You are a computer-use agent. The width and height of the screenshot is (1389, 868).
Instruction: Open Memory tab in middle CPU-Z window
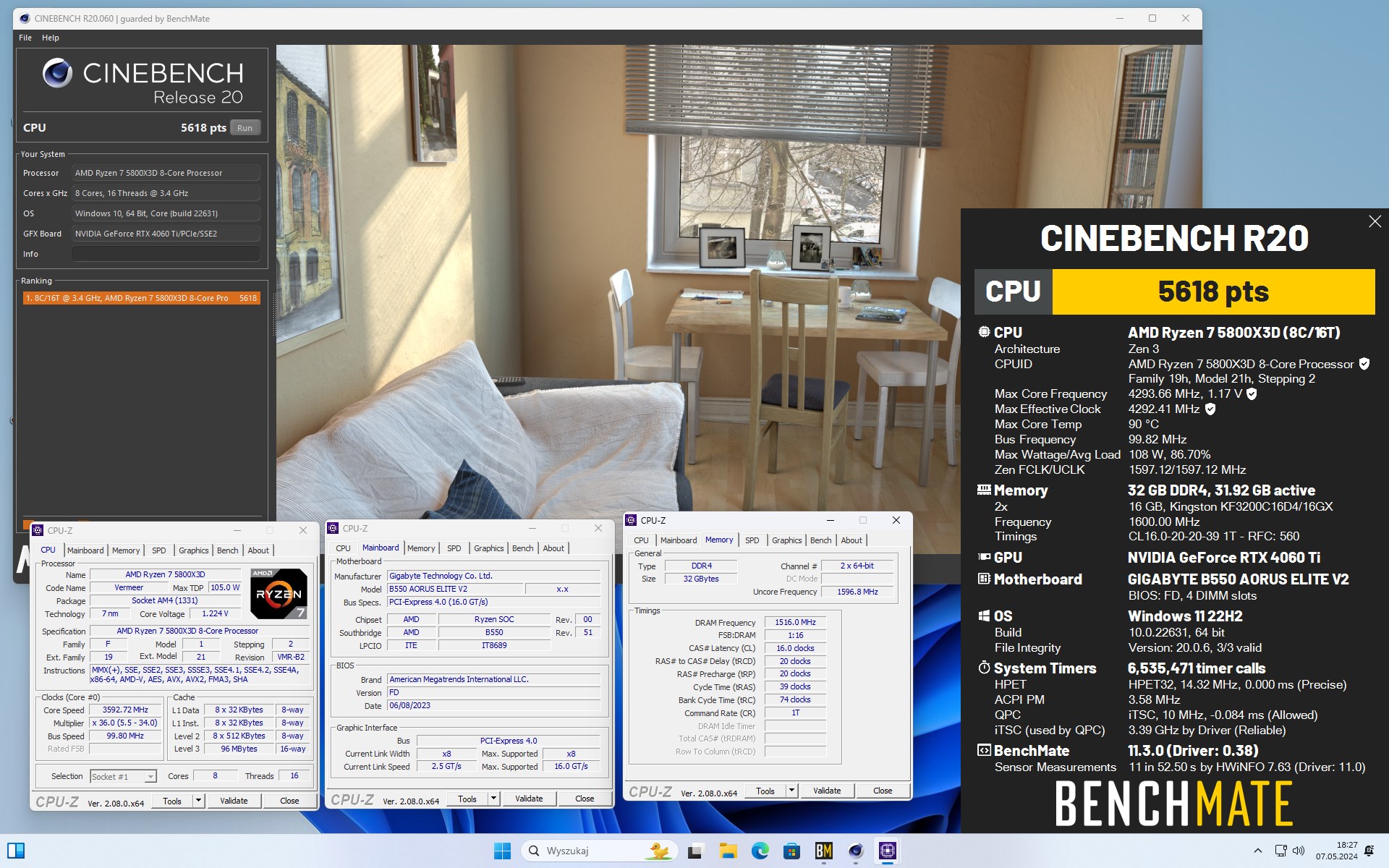[x=421, y=548]
